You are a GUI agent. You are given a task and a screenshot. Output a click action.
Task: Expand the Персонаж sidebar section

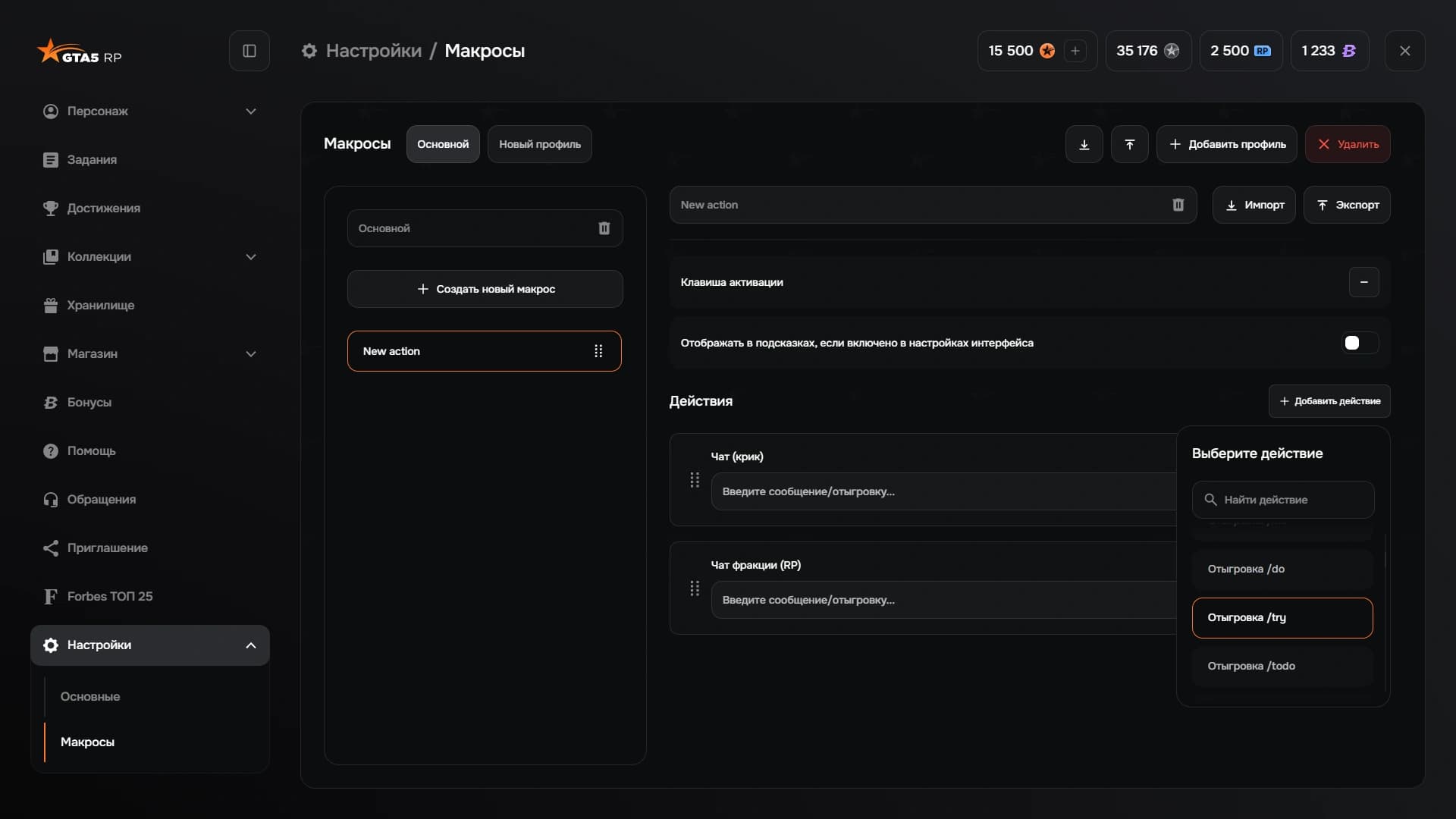[x=251, y=111]
